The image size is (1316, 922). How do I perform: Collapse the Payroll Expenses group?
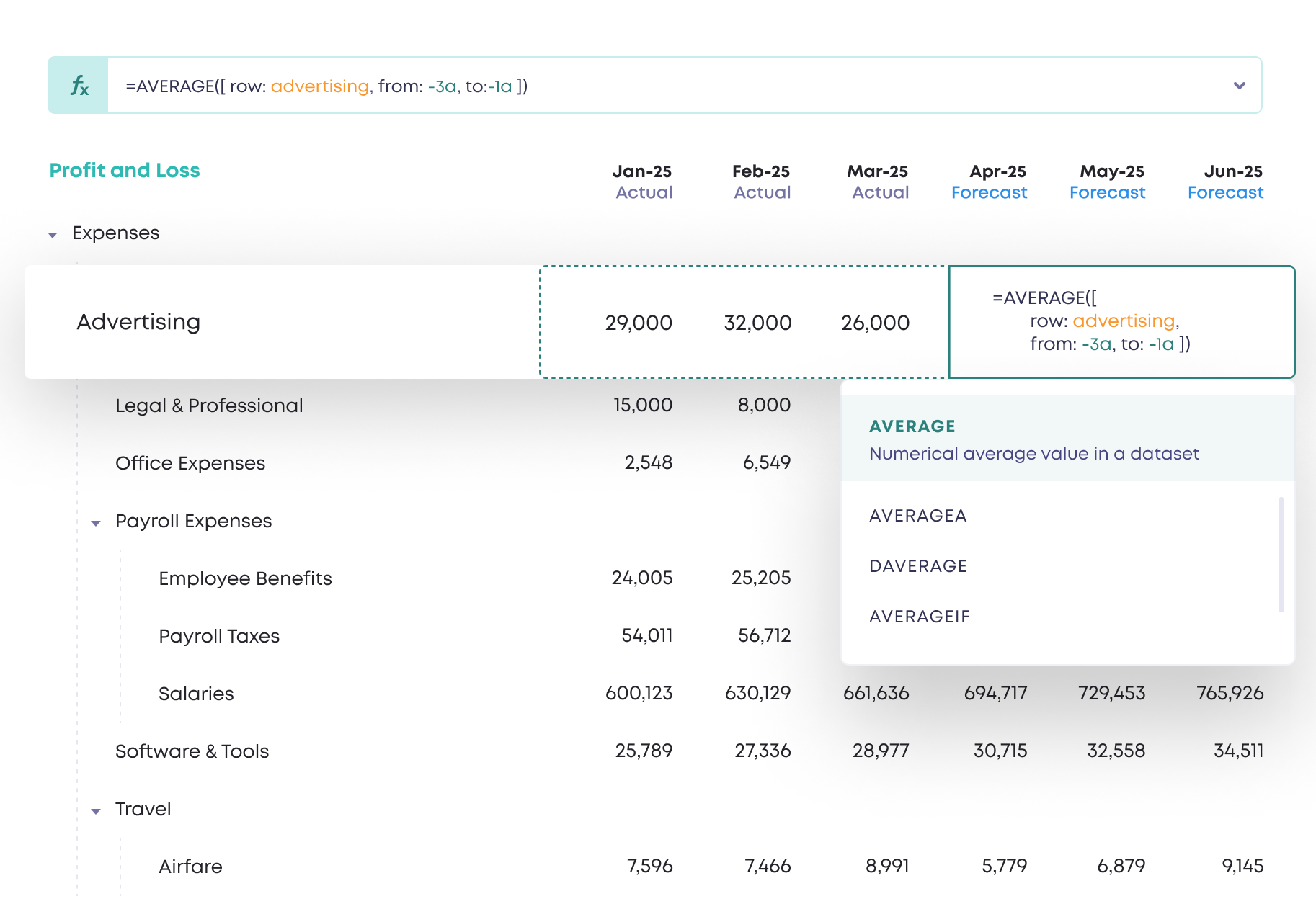[x=96, y=522]
